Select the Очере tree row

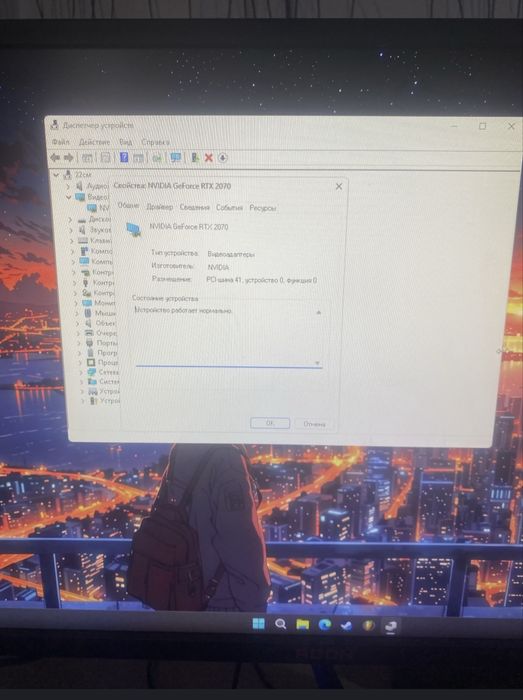[101, 333]
